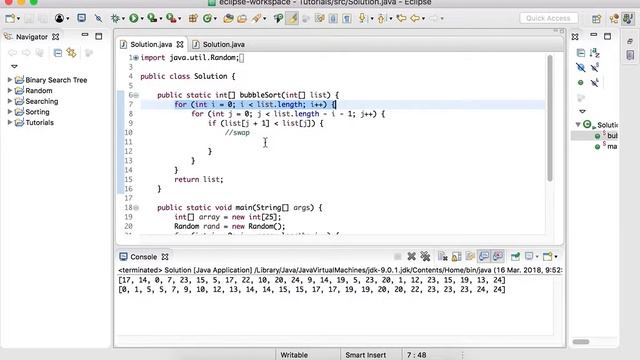Toggle folding marker on line 6
The width and height of the screenshot is (640, 360).
(136, 95)
